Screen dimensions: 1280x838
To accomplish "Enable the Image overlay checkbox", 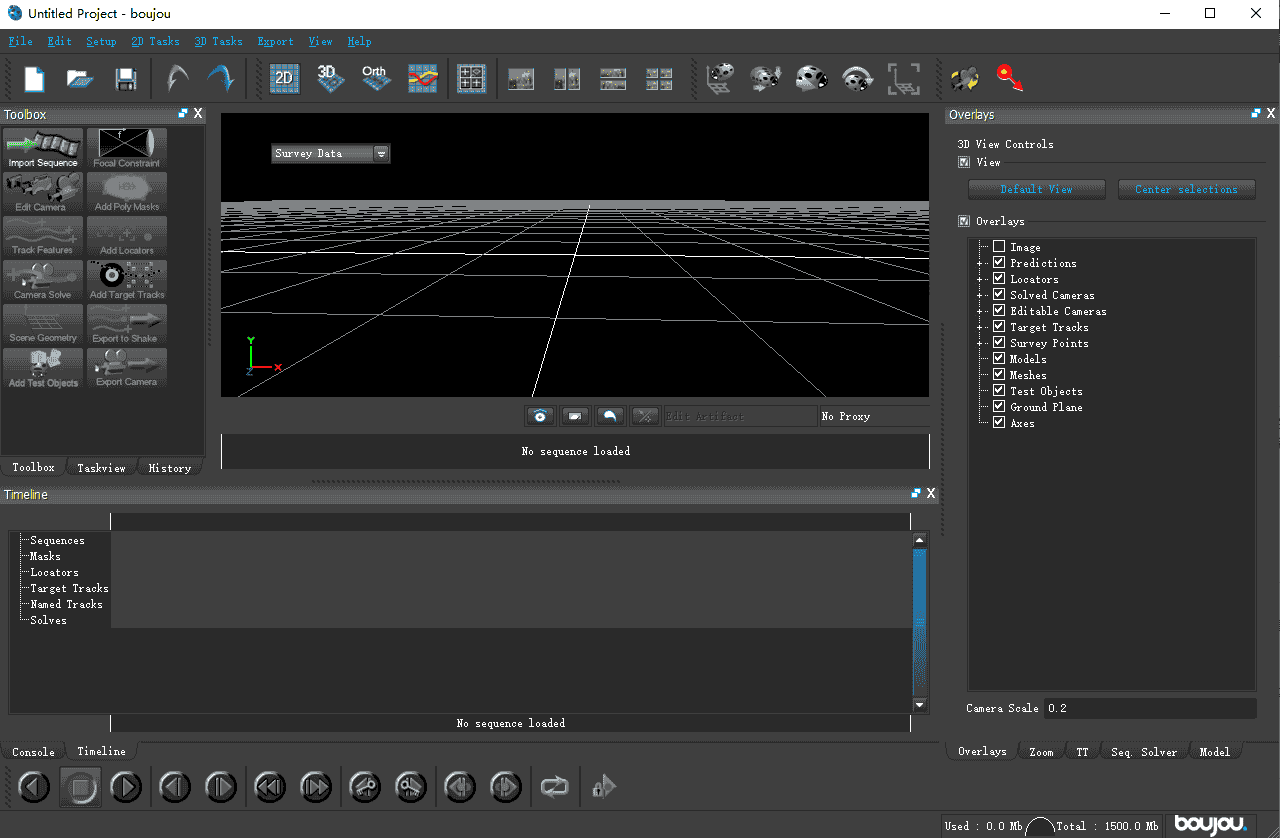I will [998, 247].
